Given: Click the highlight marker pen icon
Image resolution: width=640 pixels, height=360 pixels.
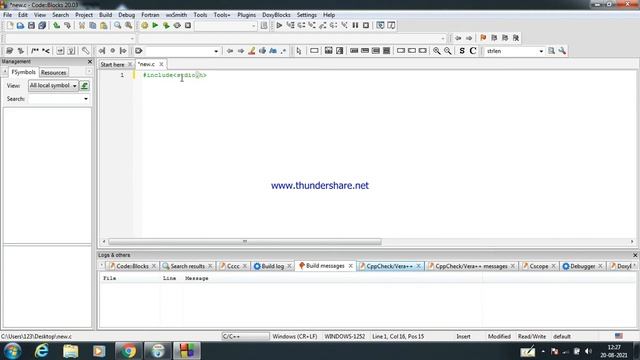Looking at the screenshot, I should [252, 51].
